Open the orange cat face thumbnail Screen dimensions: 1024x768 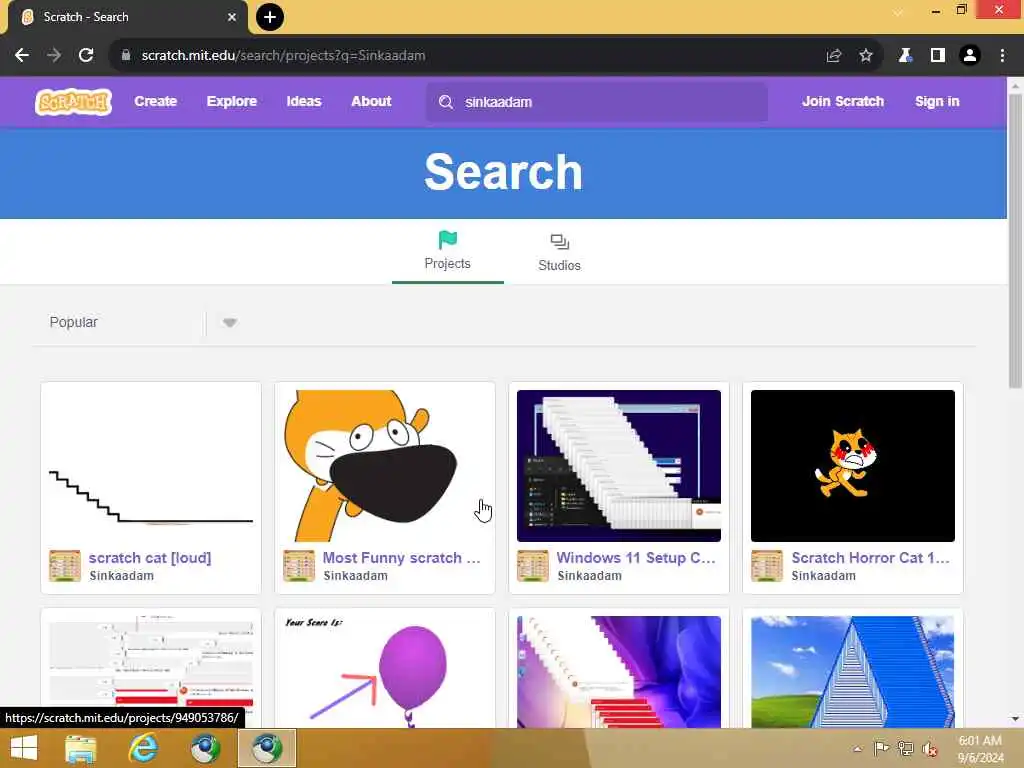385,466
